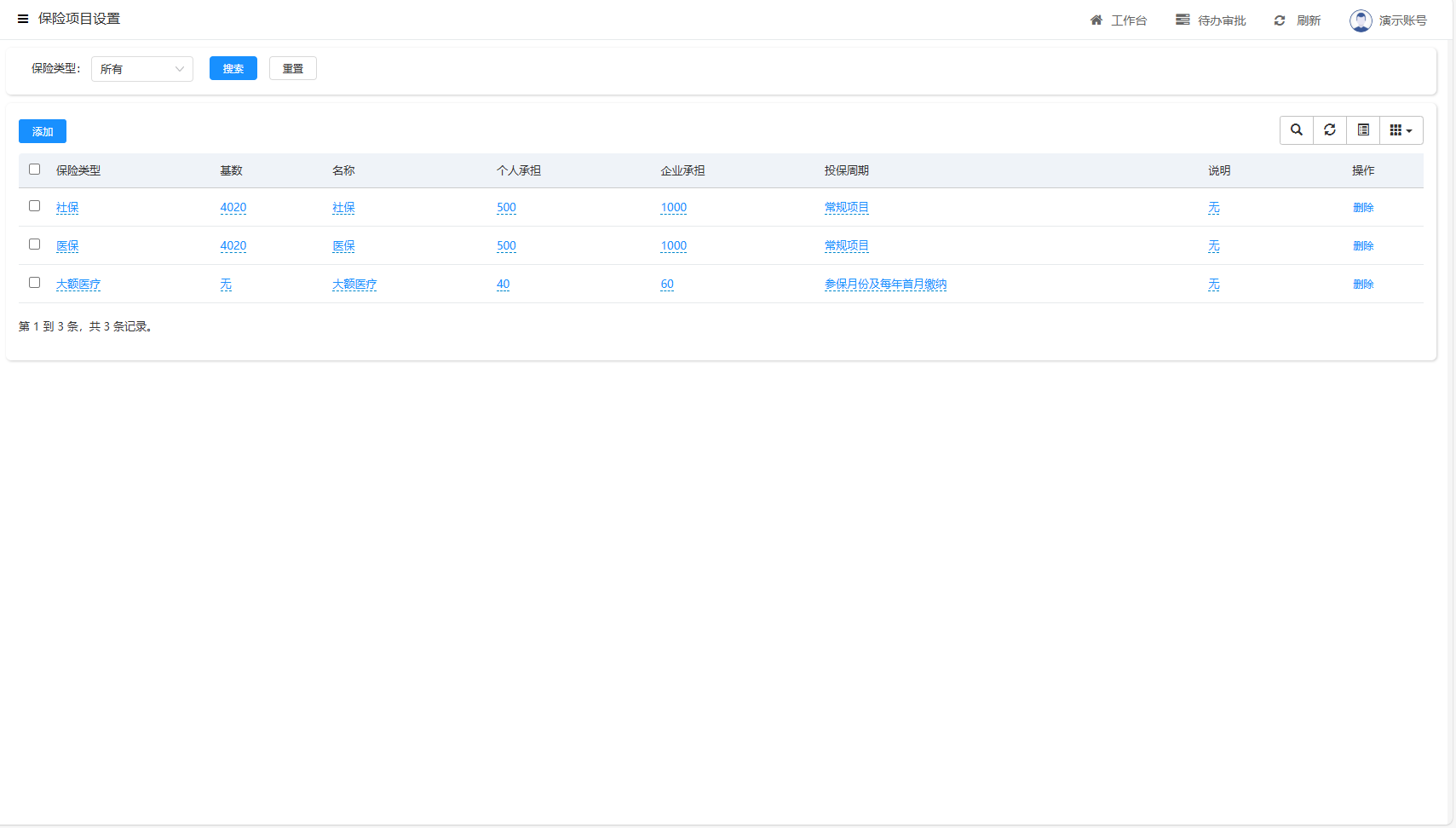Screen dimensions: 1456x828
Task: Expand the 保险类型 dropdown
Action: 142,69
